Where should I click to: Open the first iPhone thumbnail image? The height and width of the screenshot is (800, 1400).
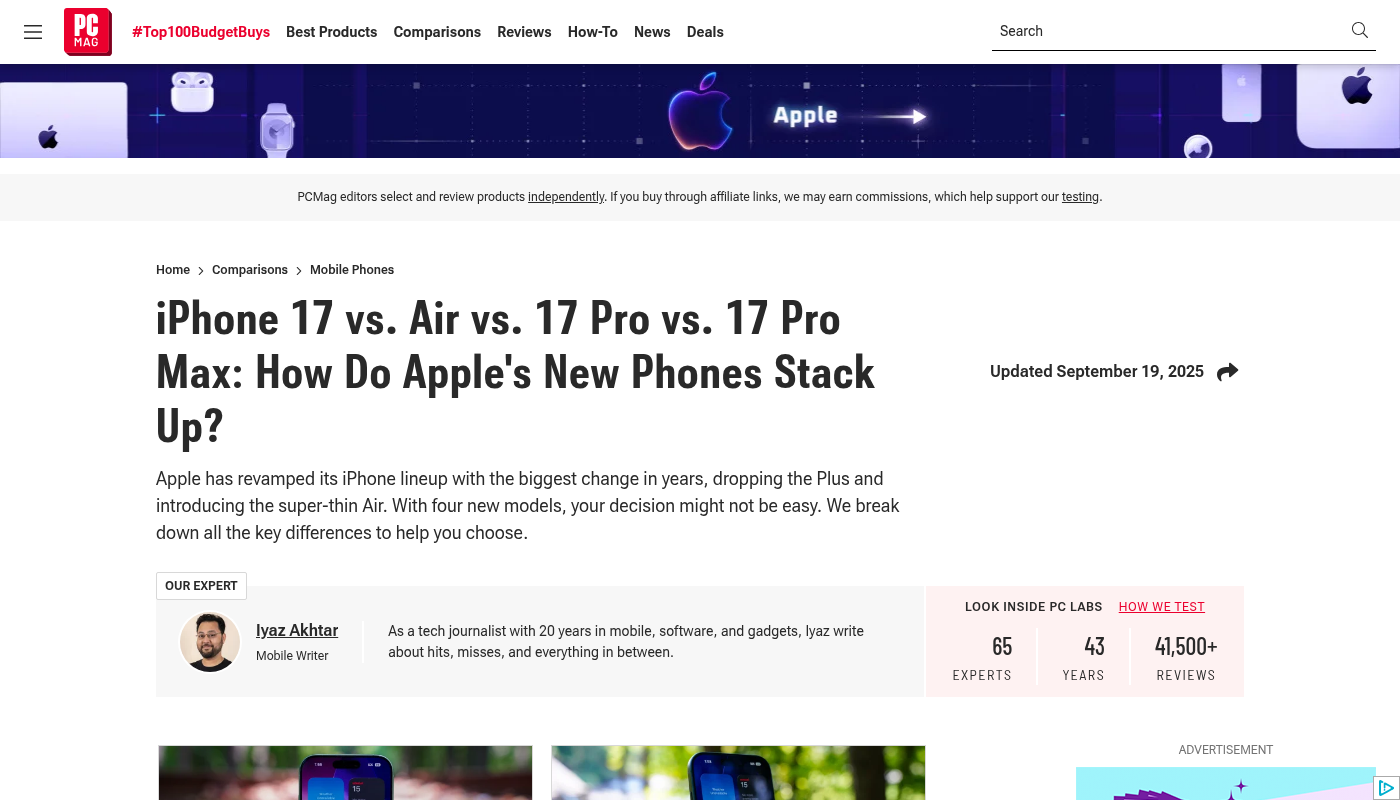tap(345, 772)
